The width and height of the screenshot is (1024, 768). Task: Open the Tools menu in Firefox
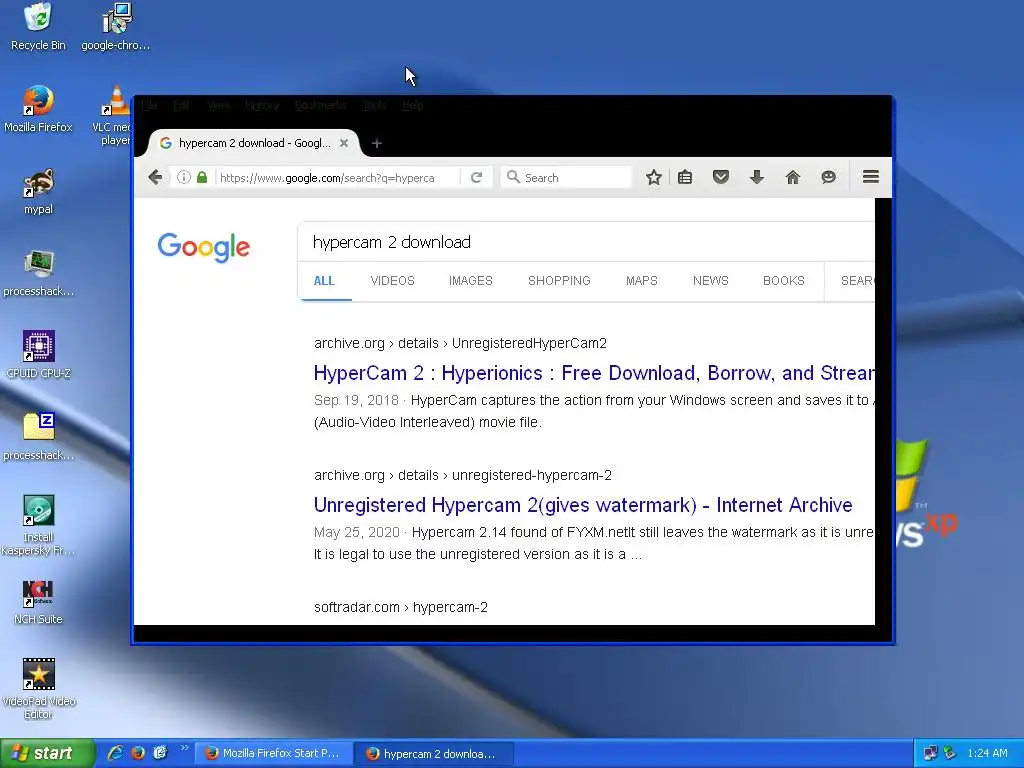(x=374, y=105)
